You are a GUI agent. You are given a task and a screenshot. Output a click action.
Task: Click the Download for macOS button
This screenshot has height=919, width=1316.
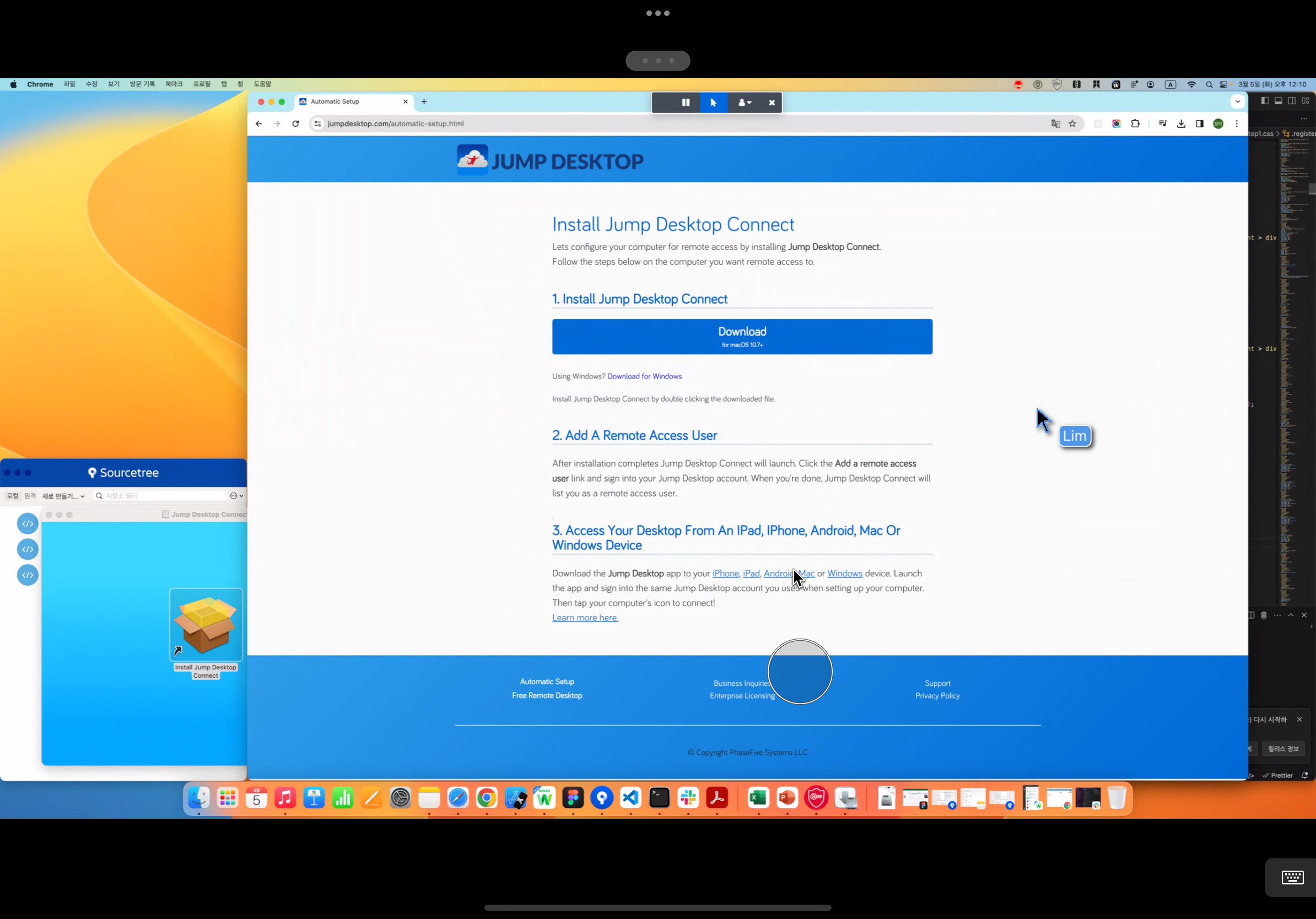point(742,336)
